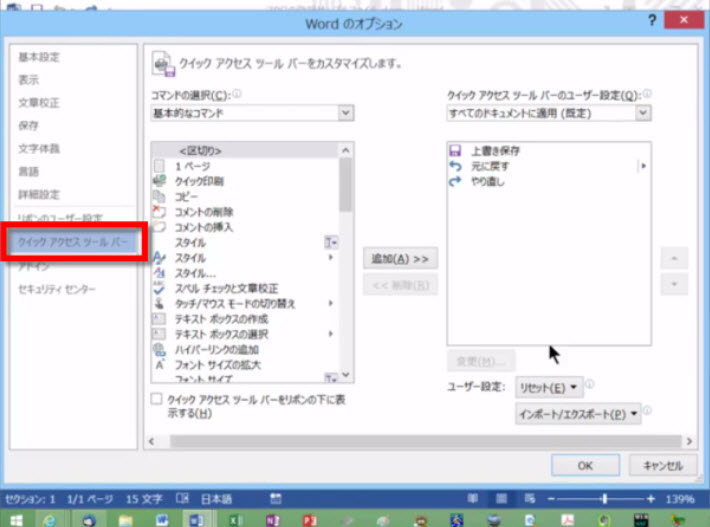The height and width of the screenshot is (527, 710).
Task: Select the コピー command icon
Action: pyautogui.click(x=159, y=196)
